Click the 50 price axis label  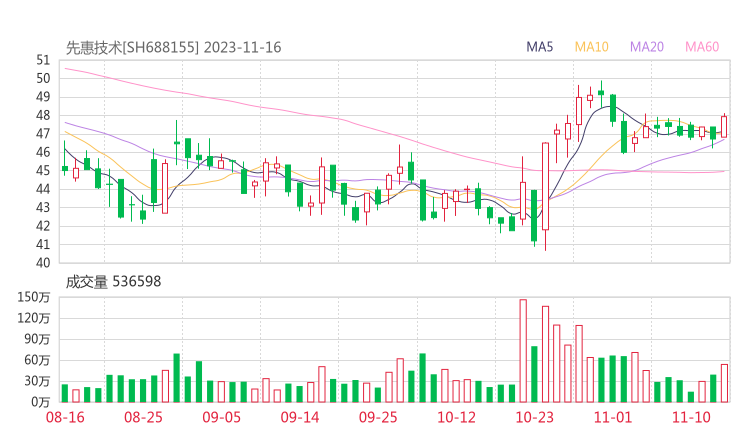pos(43,78)
